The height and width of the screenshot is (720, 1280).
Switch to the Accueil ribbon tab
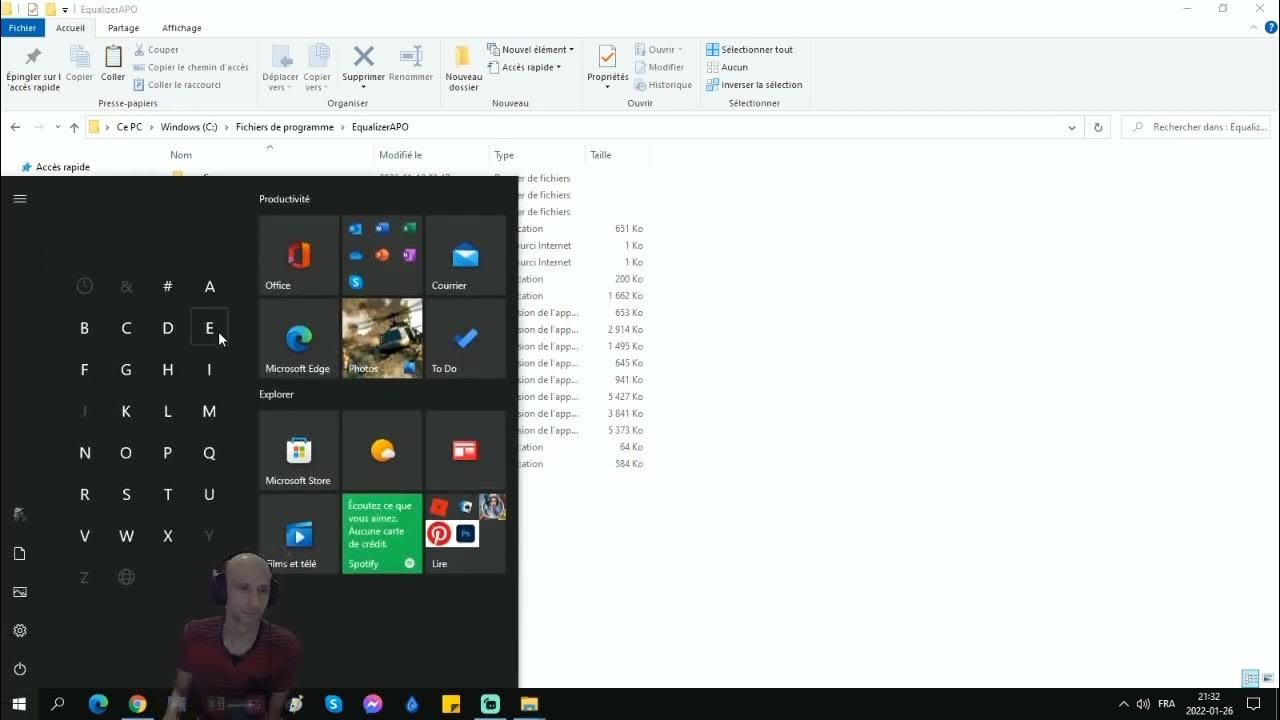70,28
